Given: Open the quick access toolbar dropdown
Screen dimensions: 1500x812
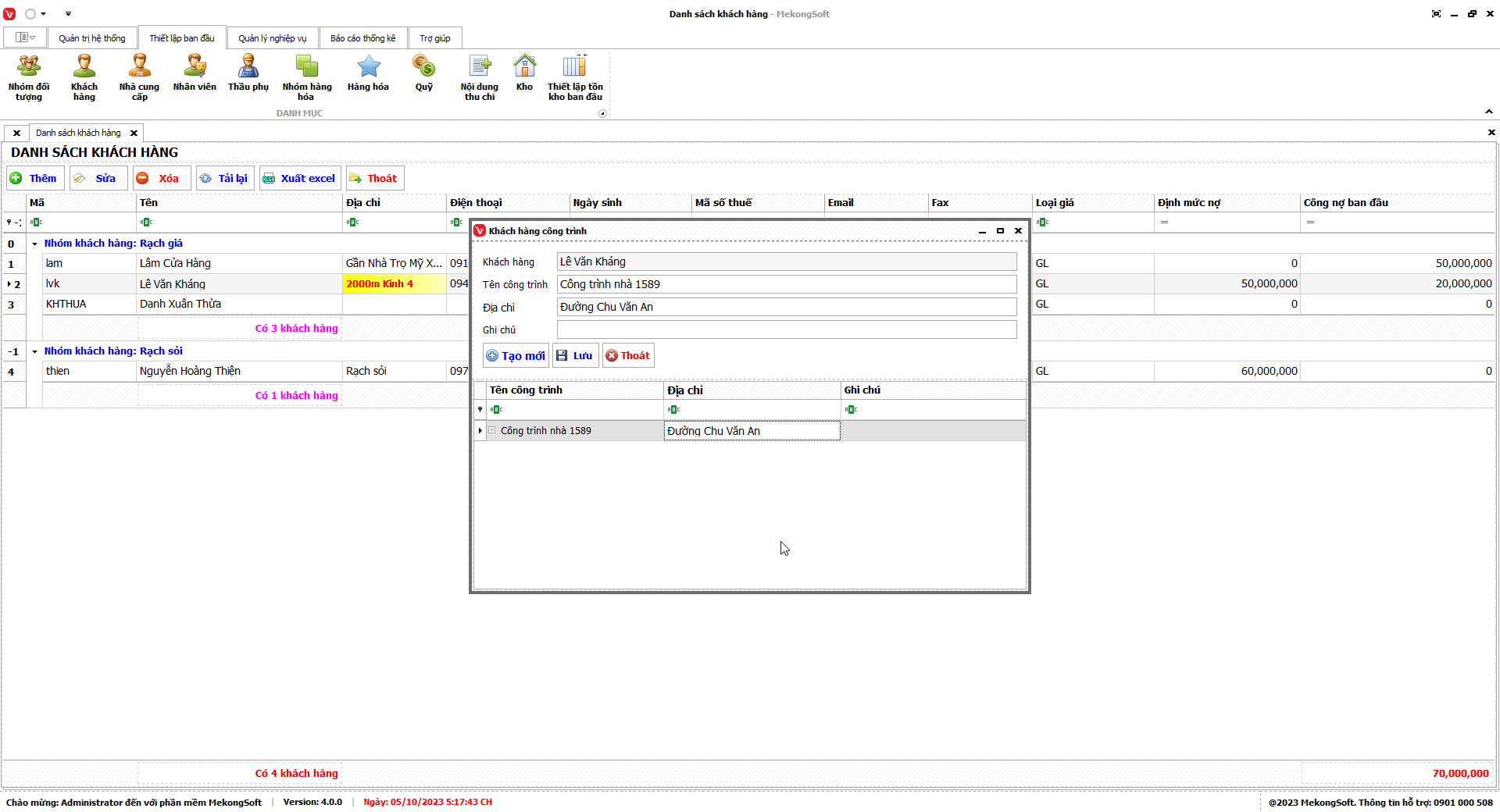Looking at the screenshot, I should (x=68, y=14).
